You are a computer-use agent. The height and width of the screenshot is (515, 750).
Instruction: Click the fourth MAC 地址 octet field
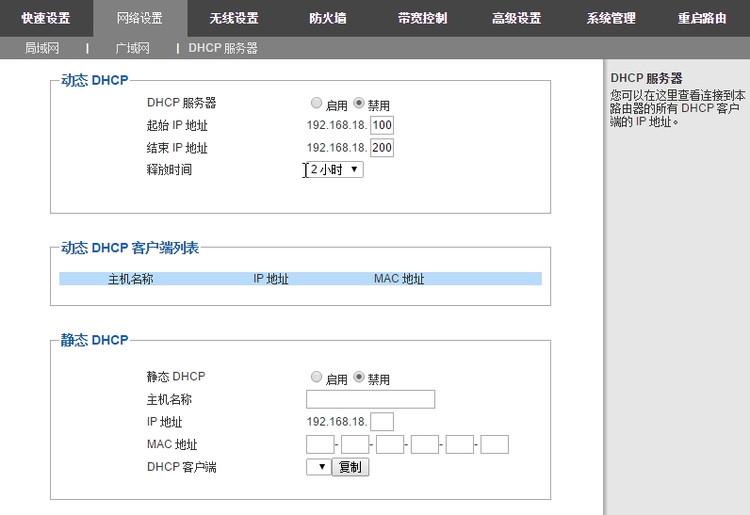point(425,444)
